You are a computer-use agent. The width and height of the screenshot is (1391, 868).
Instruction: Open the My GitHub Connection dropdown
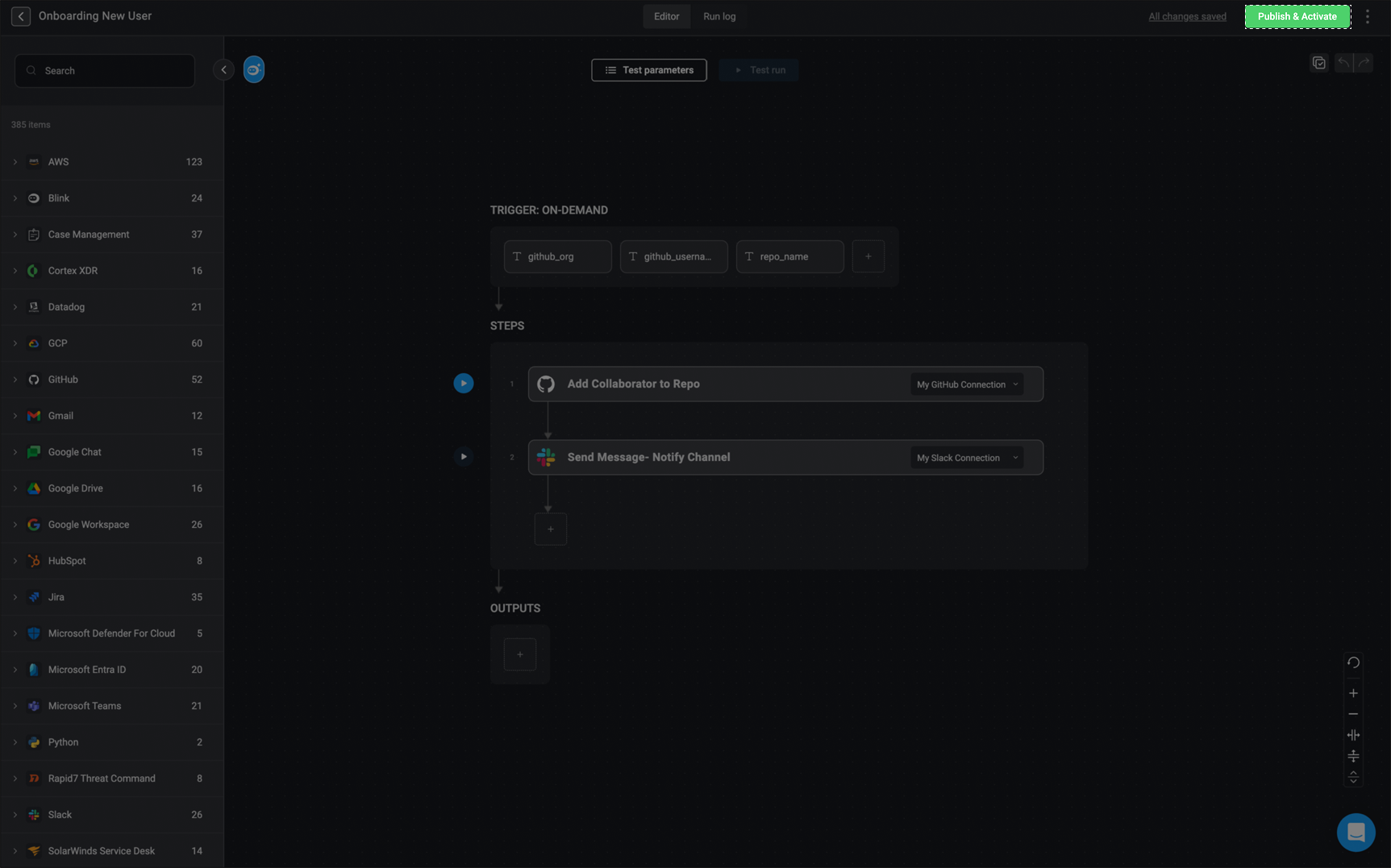point(967,384)
